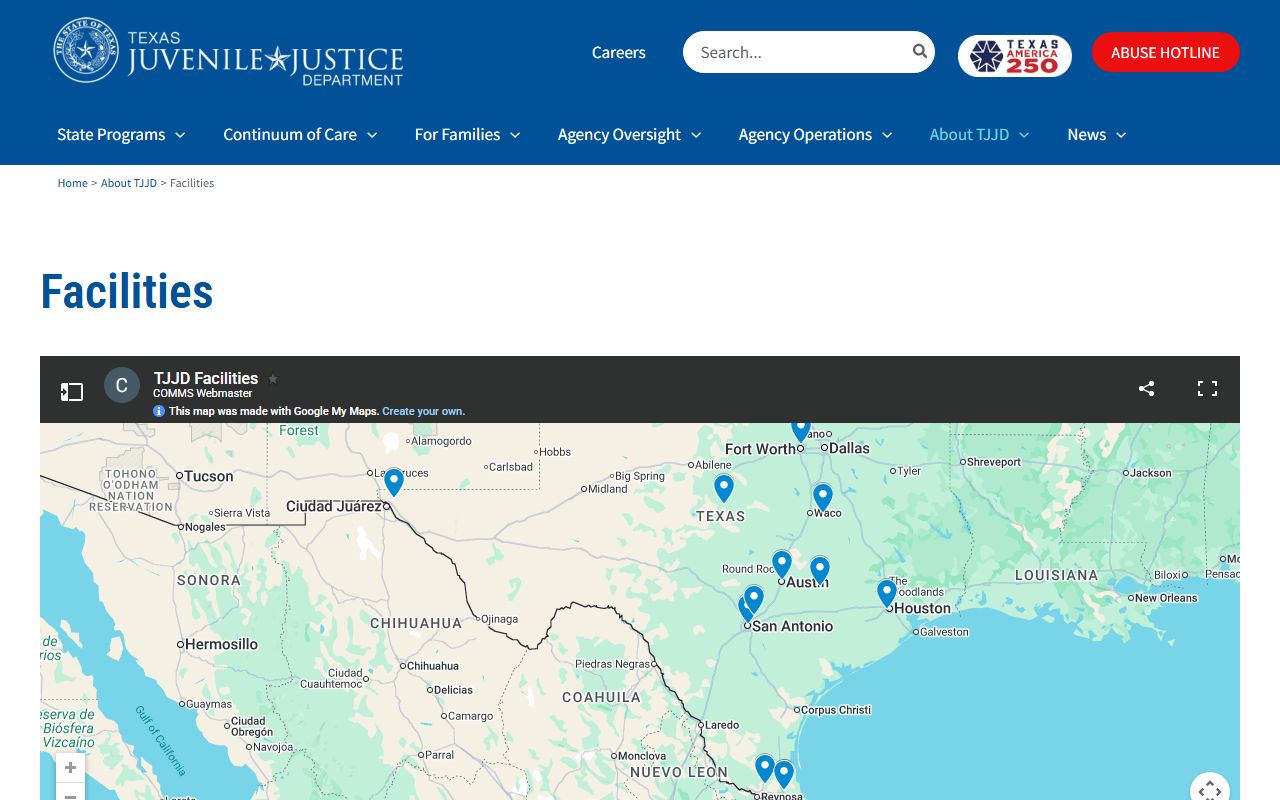Viewport: 1280px width, 800px height.
Task: Toggle the map legend side panel icon
Action: point(71,391)
